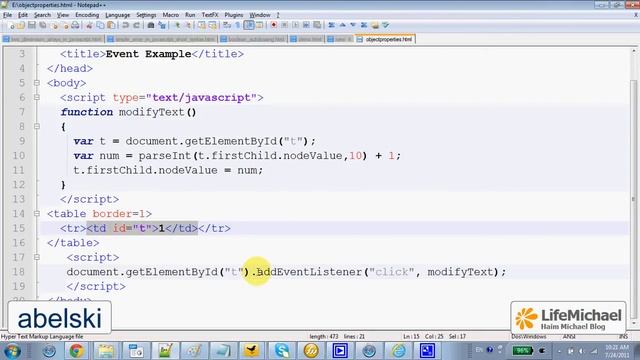Click the vertical scrollbar up arrow
This screenshot has height=360, width=640.
pyautogui.click(x=634, y=51)
